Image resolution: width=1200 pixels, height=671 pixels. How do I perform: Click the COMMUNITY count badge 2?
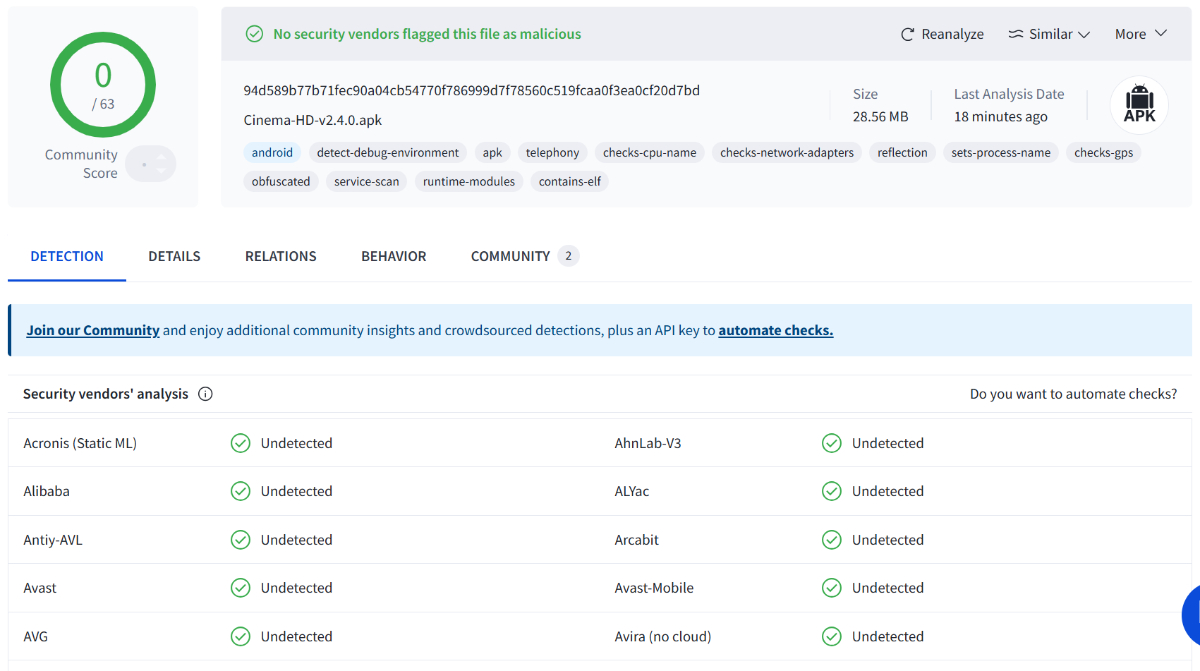[568, 256]
